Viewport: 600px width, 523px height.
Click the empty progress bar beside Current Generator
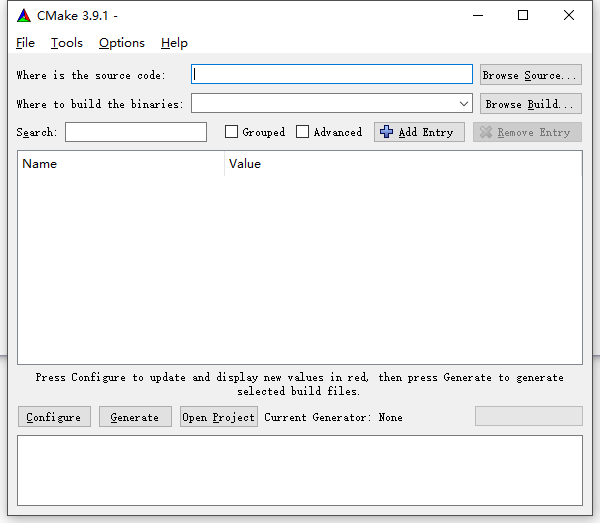[529, 416]
